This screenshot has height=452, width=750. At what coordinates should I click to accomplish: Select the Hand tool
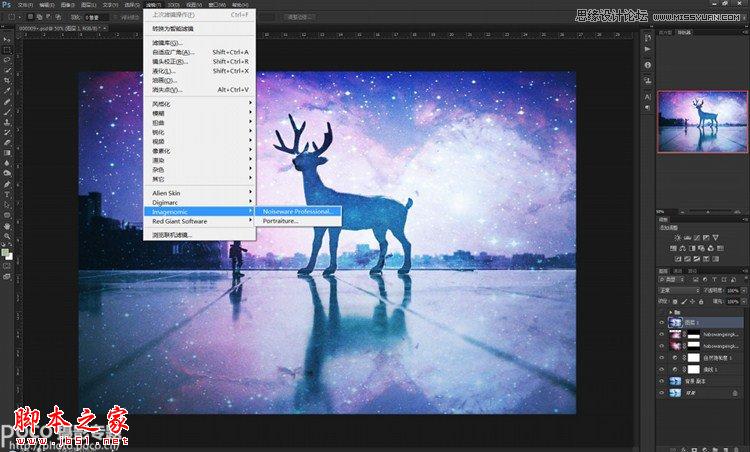click(7, 226)
